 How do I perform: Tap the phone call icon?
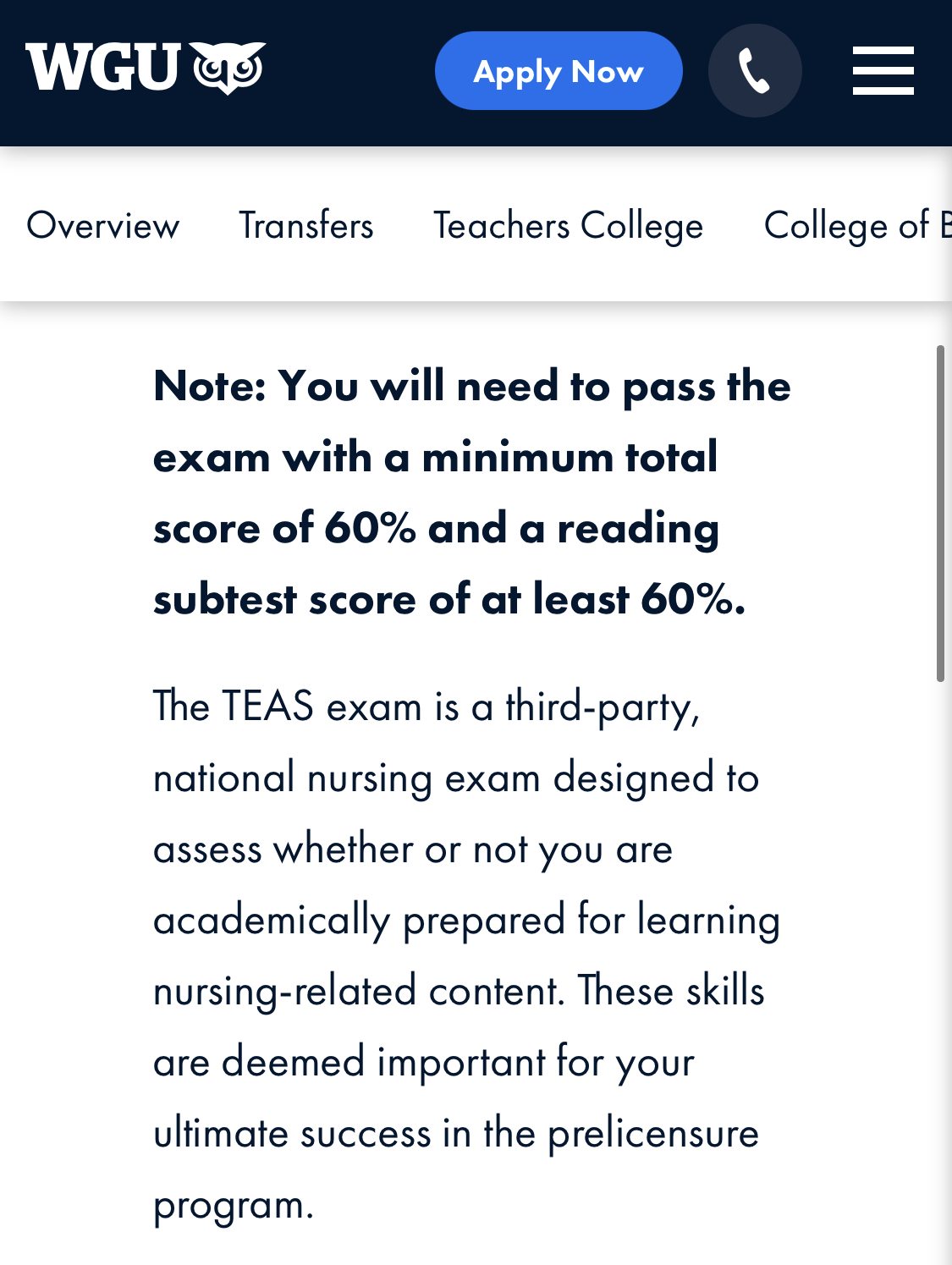tap(755, 70)
